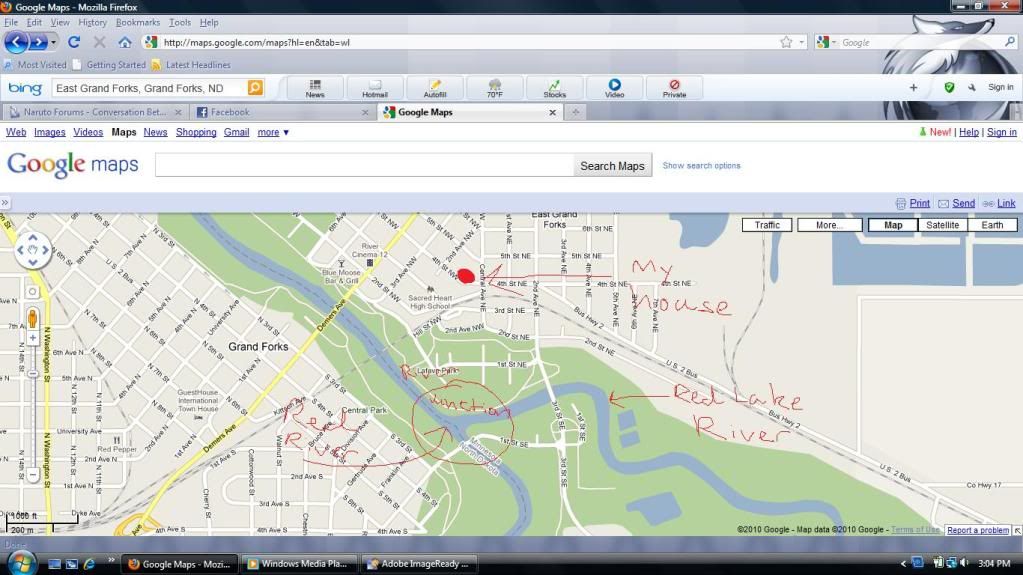Switch map view to Earth
The height and width of the screenshot is (575, 1023).
992,225
